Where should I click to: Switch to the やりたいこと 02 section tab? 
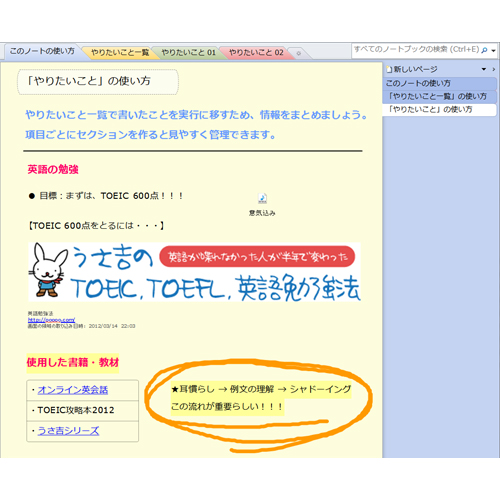256,53
